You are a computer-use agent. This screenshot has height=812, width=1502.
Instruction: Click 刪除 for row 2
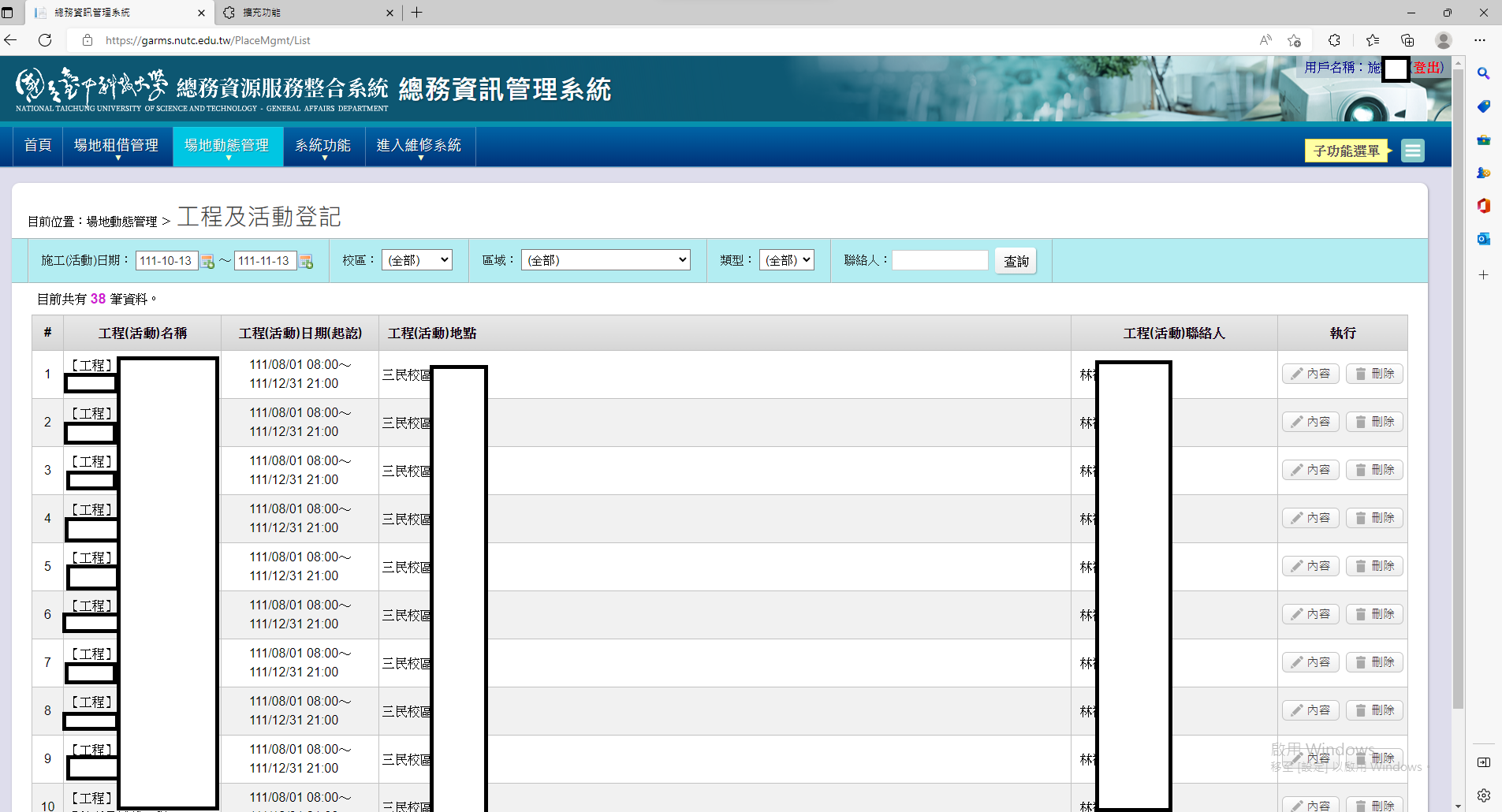pos(1374,422)
